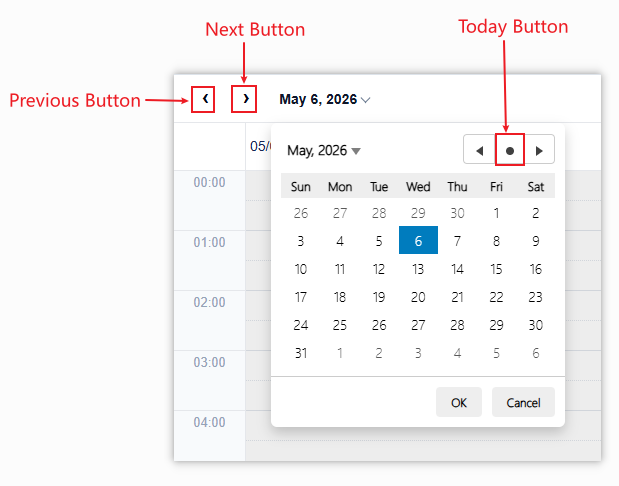Select April 26 from previous month
The image size is (619, 486).
point(301,213)
